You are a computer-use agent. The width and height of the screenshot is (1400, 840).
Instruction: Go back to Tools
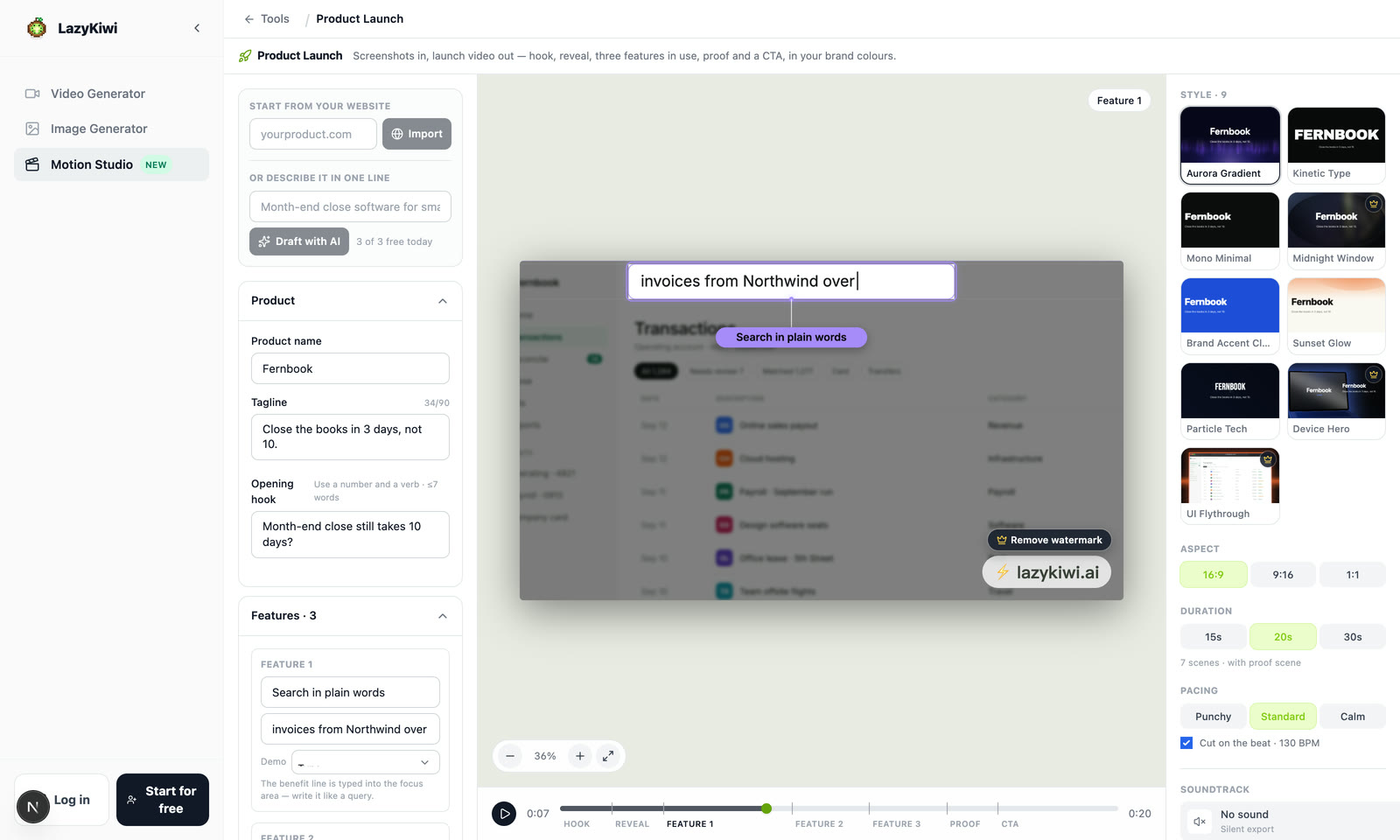[x=266, y=18]
